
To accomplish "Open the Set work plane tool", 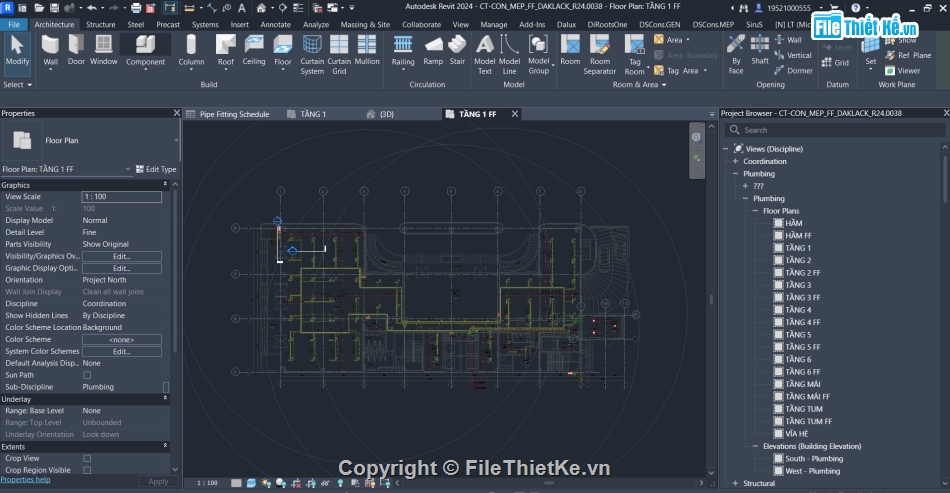I will pos(871,52).
